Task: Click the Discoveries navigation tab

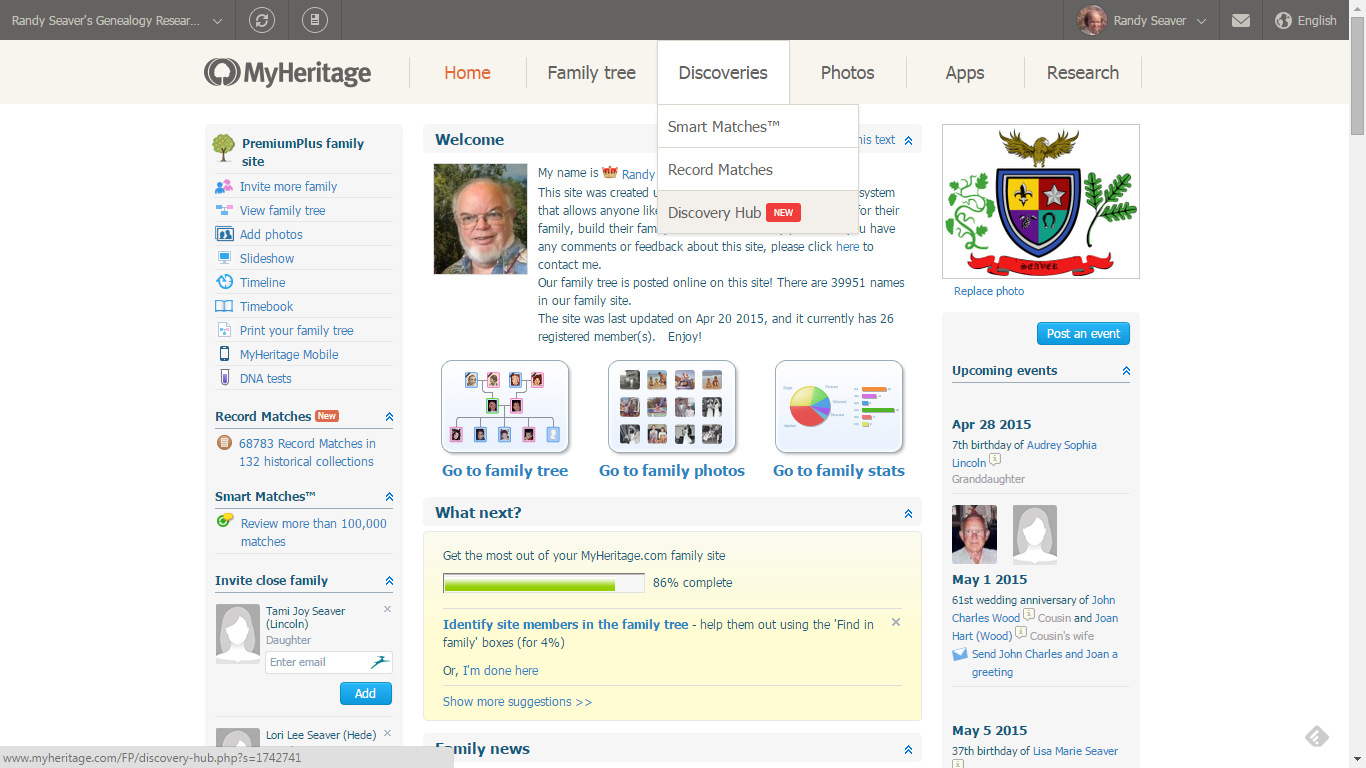Action: pos(723,73)
